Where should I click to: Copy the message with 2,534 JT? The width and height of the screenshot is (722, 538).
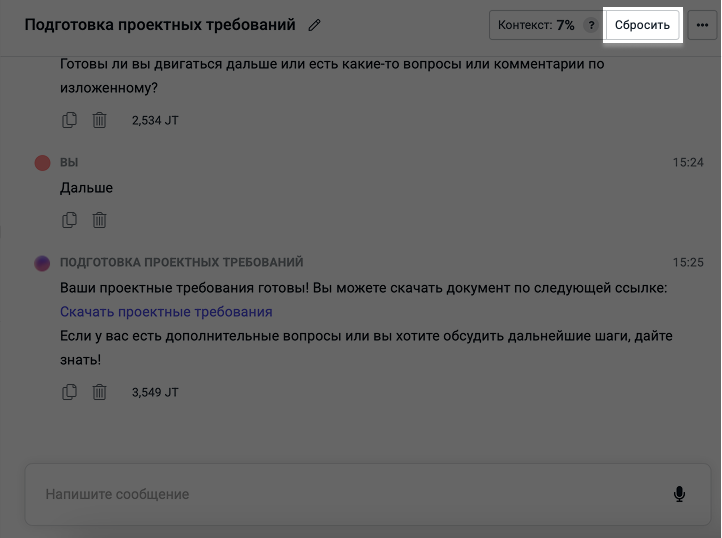(69, 120)
